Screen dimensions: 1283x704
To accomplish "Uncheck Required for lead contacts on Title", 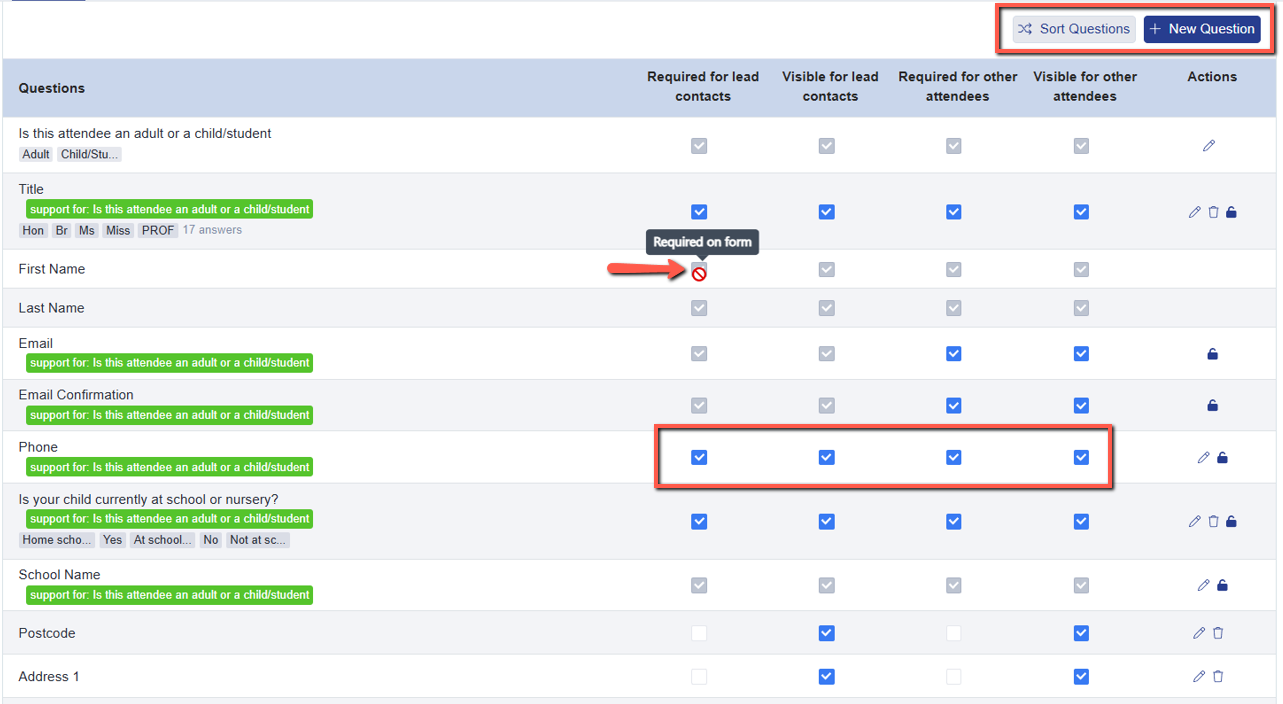I will click(x=699, y=211).
